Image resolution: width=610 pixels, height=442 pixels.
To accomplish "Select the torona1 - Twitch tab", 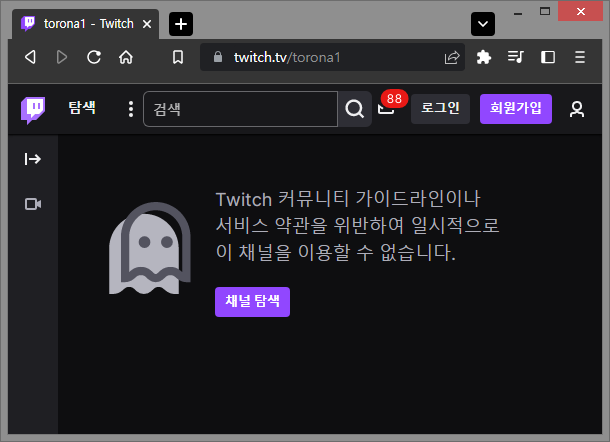I will [x=86, y=24].
